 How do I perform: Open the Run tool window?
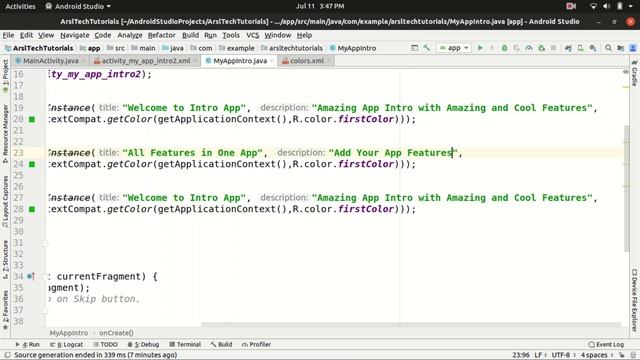[28, 344]
